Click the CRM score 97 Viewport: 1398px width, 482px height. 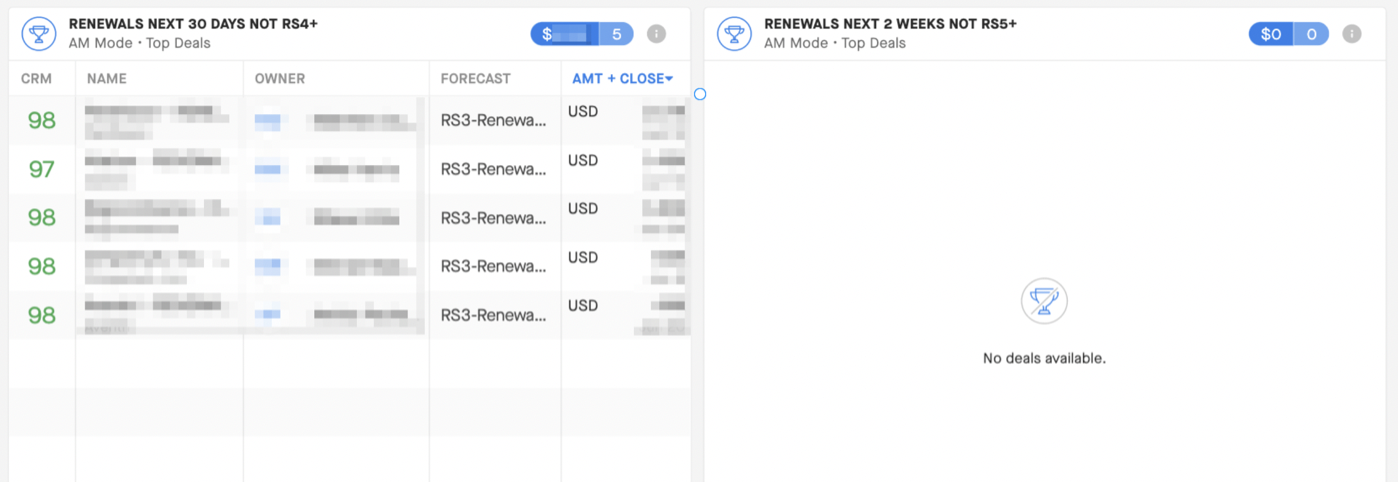tap(41, 169)
